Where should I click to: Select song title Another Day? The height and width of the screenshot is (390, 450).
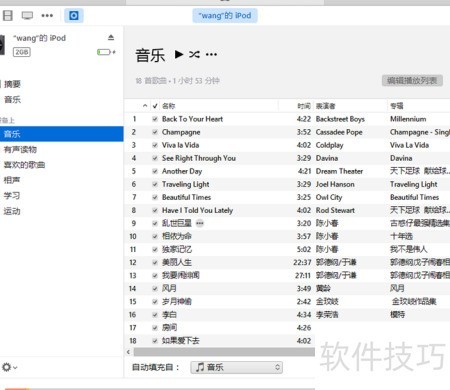[182, 171]
